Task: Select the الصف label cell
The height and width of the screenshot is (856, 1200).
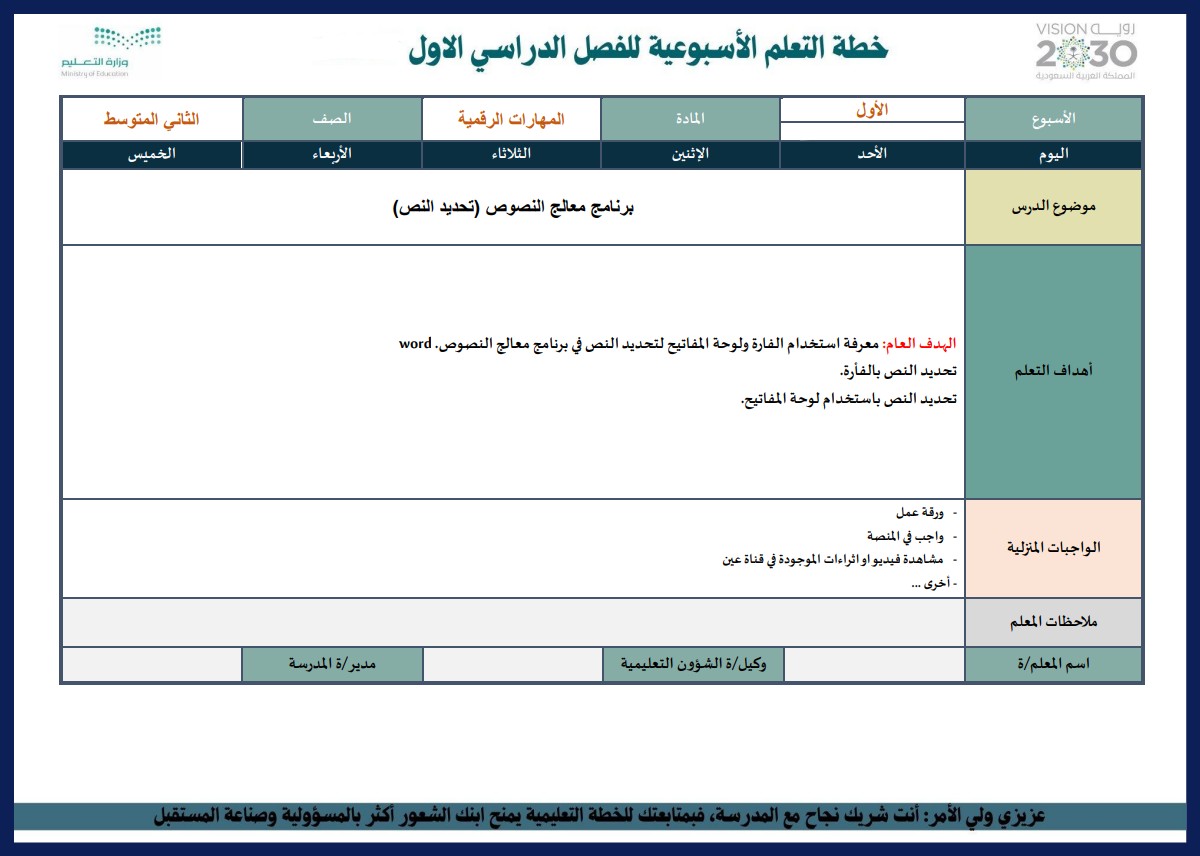Action: point(332,119)
